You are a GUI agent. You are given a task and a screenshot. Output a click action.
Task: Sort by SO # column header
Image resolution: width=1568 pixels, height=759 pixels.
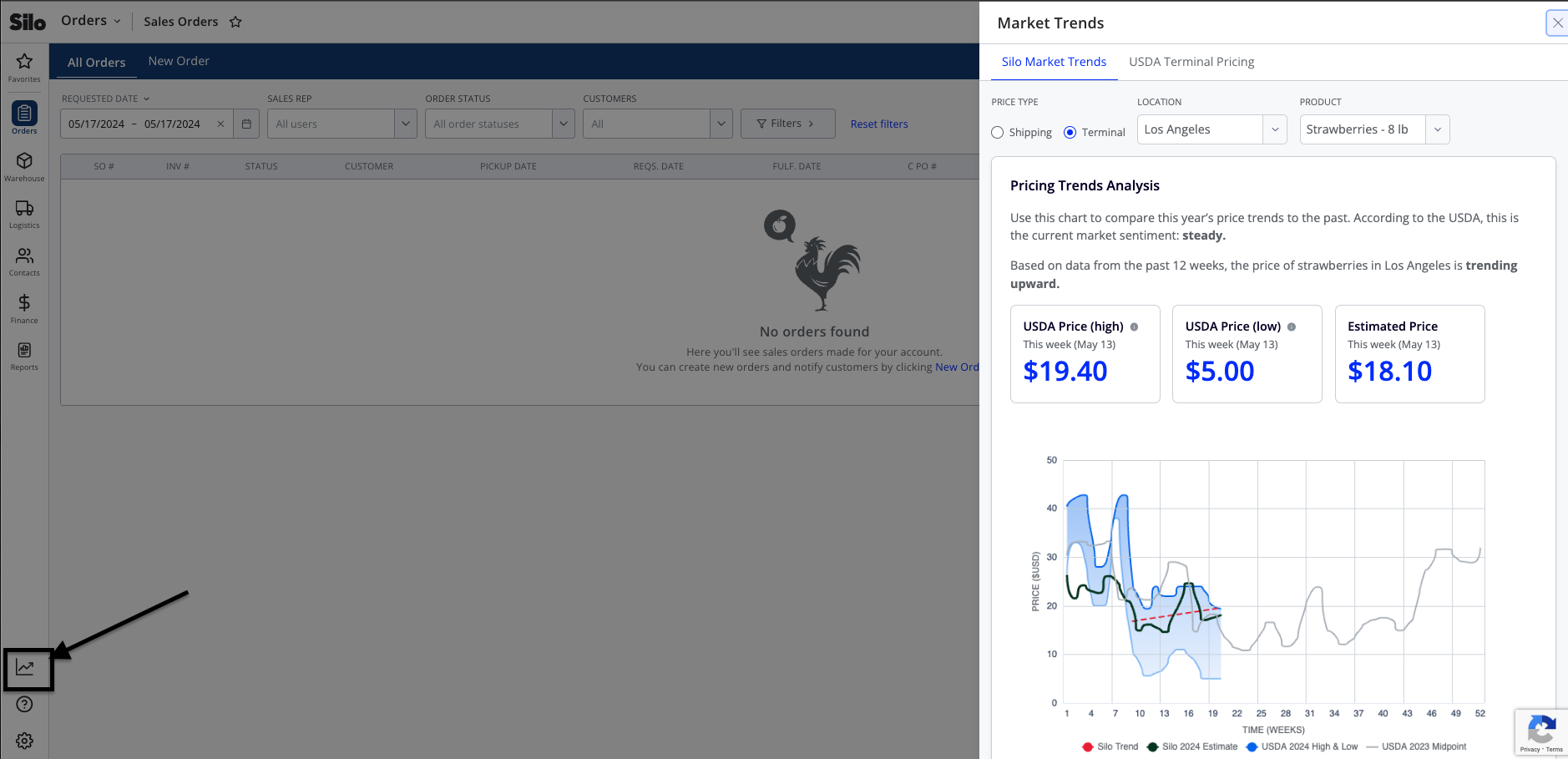[x=104, y=166]
